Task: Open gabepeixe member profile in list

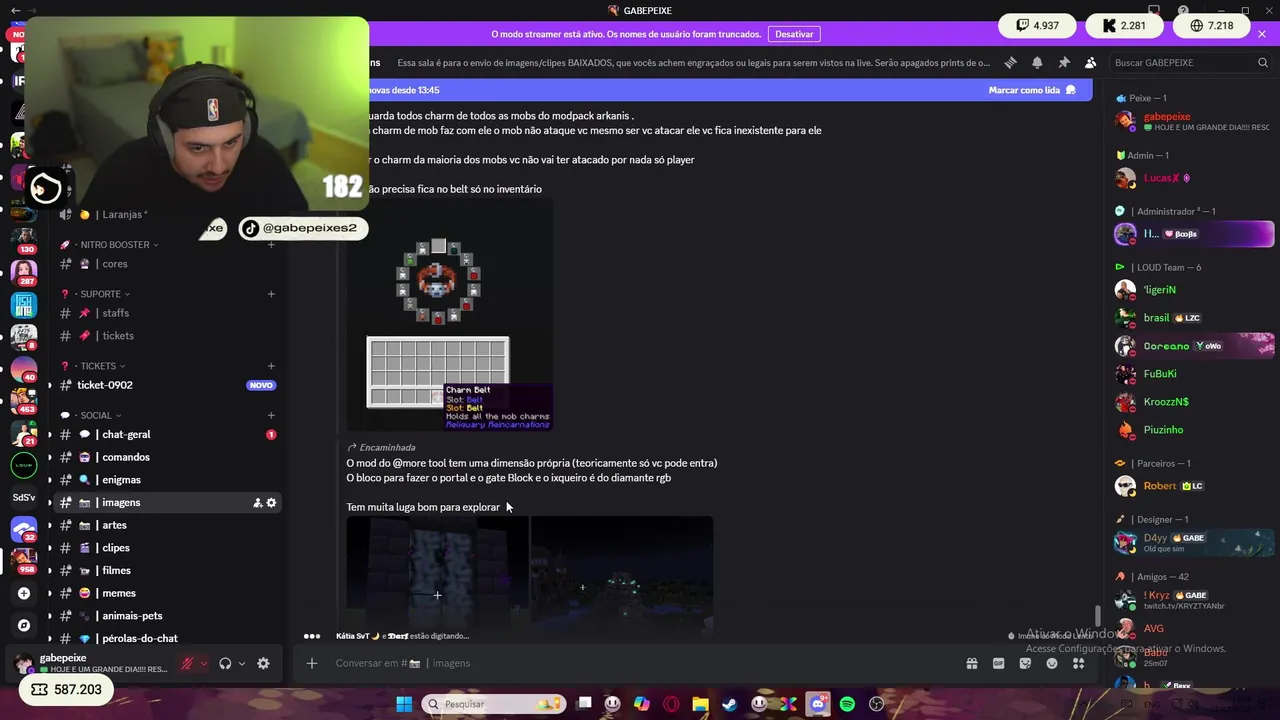Action: pyautogui.click(x=1194, y=122)
